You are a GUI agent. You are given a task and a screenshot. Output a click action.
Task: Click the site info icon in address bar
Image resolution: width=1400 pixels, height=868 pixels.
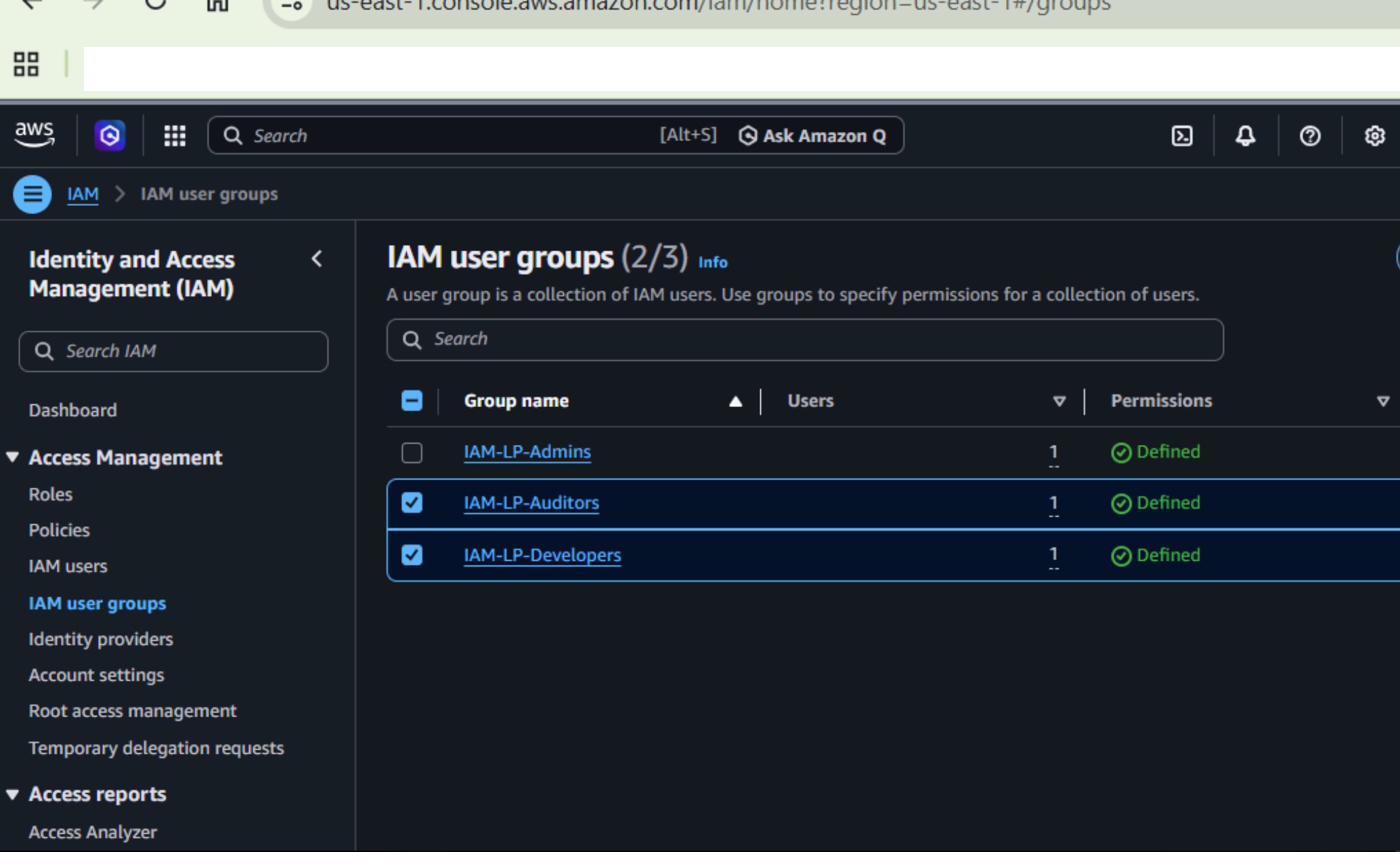click(x=292, y=4)
